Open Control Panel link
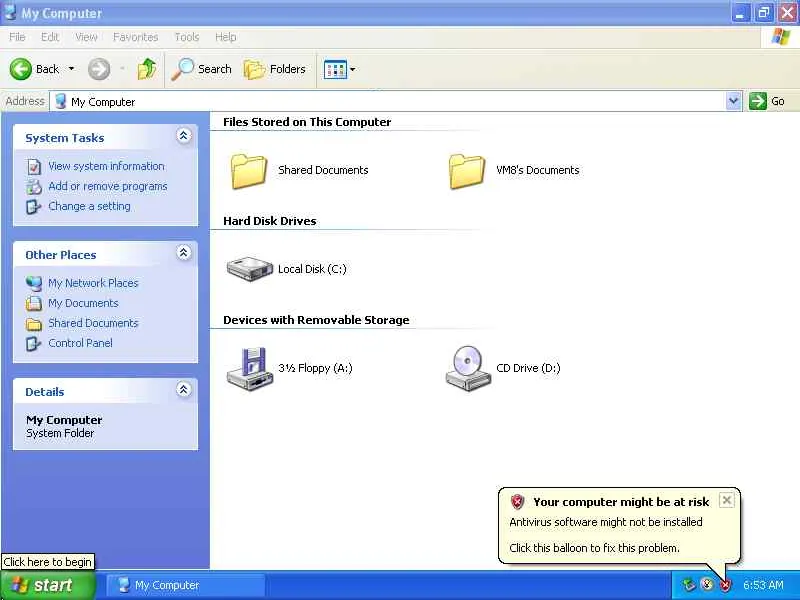The height and width of the screenshot is (600, 800). (x=80, y=343)
